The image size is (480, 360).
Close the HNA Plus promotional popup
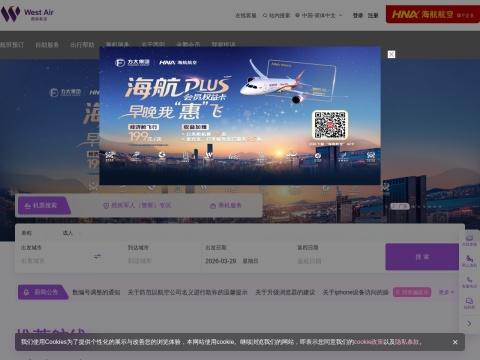[x=391, y=54]
